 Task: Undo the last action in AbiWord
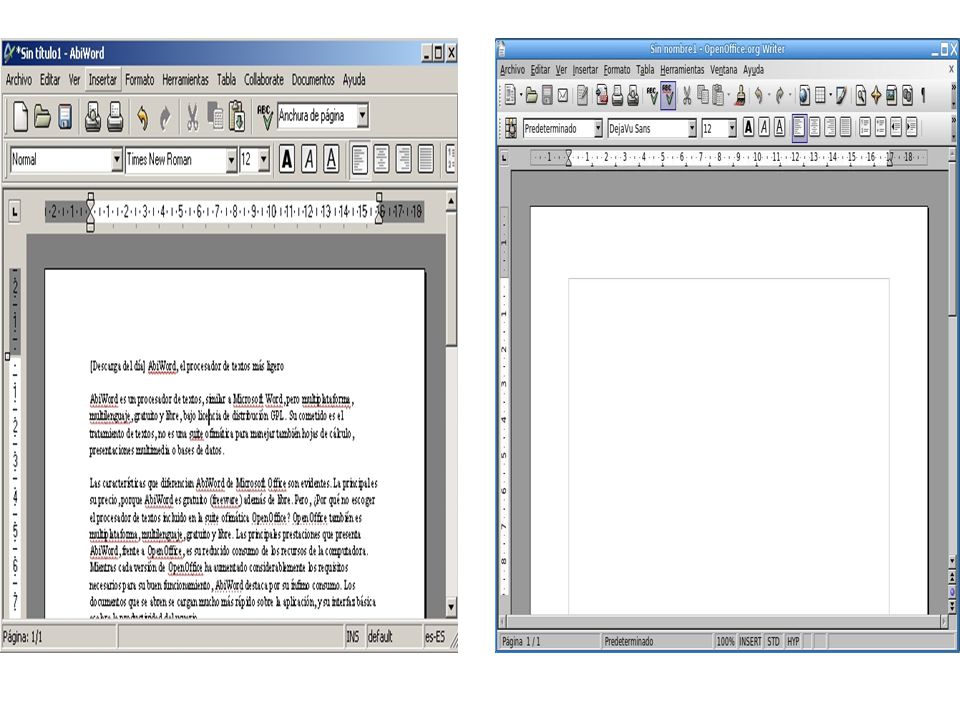click(x=142, y=118)
